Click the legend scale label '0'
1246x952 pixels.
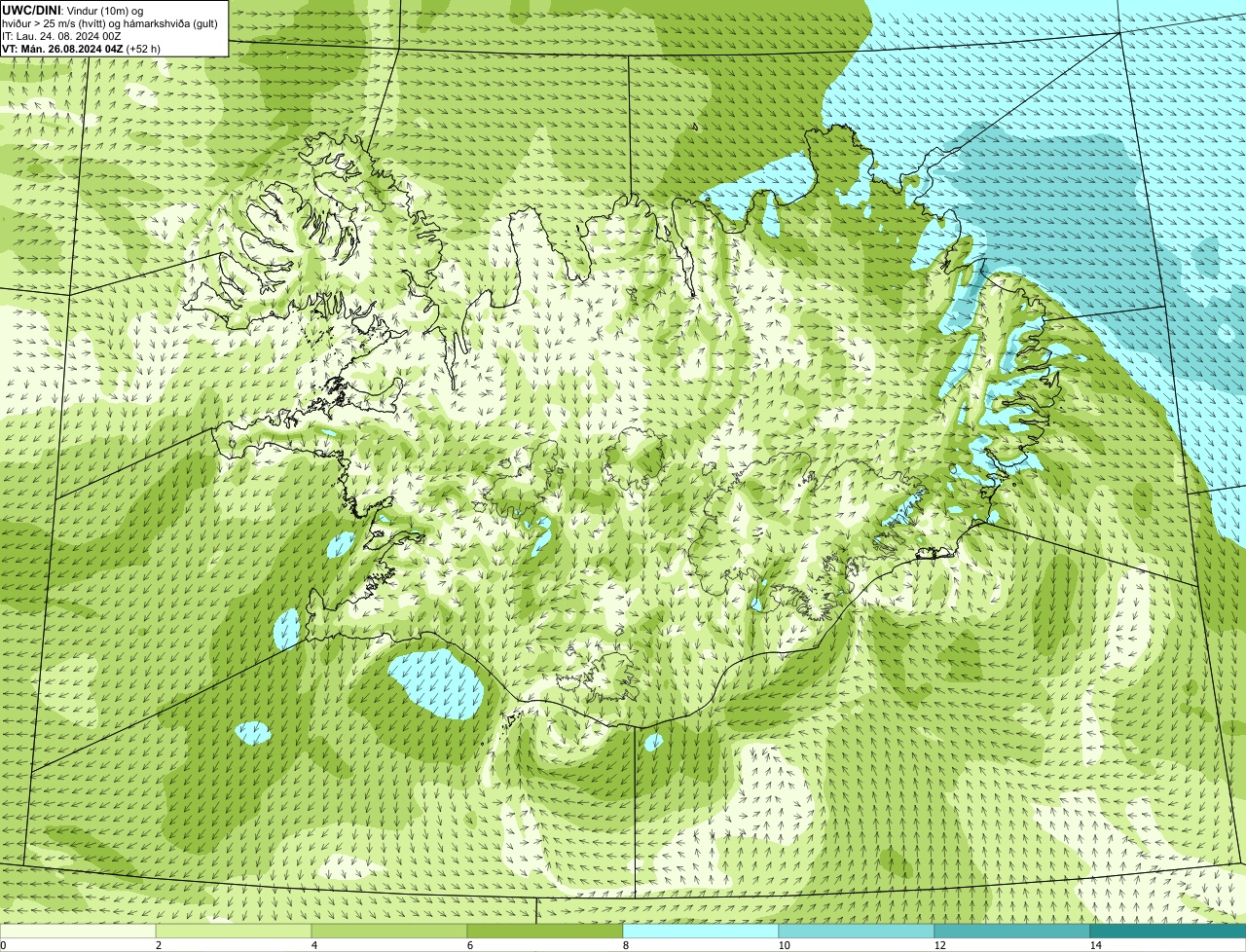click(x=3, y=944)
